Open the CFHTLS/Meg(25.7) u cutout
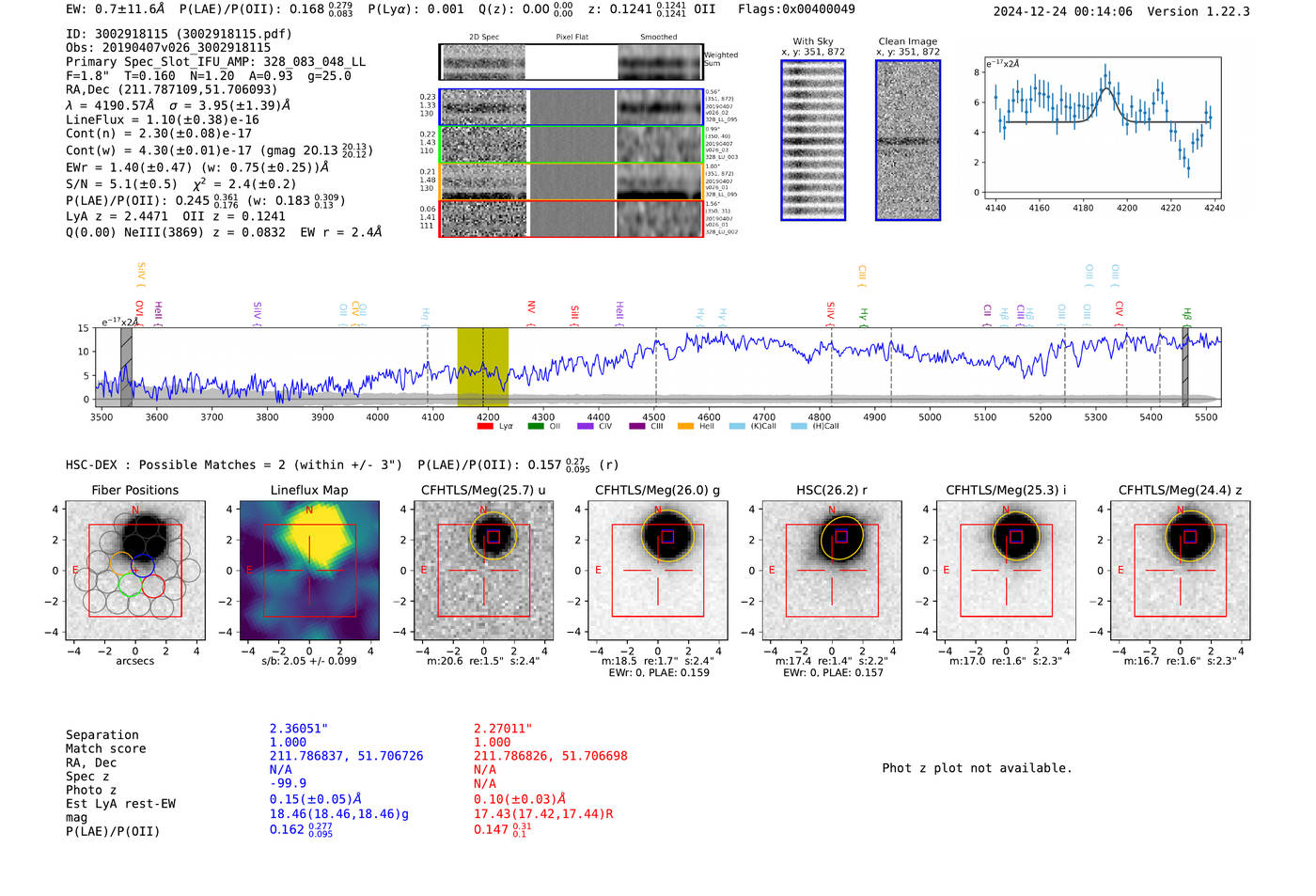The width and height of the screenshot is (1316, 896). [483, 570]
